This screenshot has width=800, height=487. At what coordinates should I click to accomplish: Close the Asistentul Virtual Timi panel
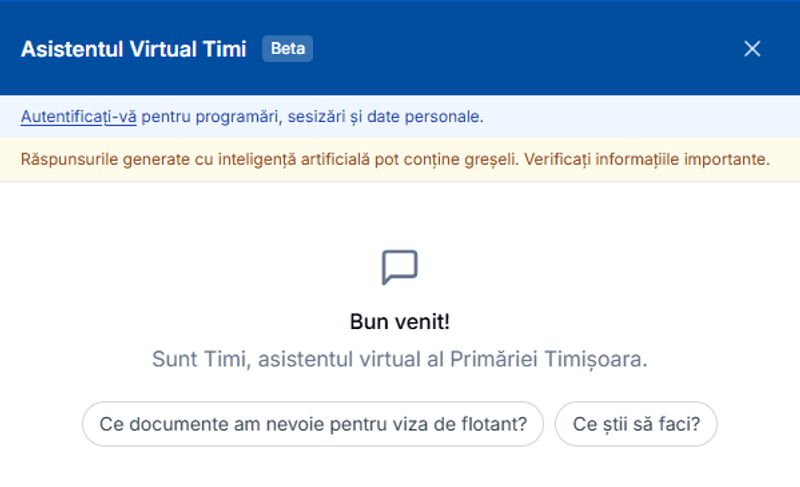[752, 48]
